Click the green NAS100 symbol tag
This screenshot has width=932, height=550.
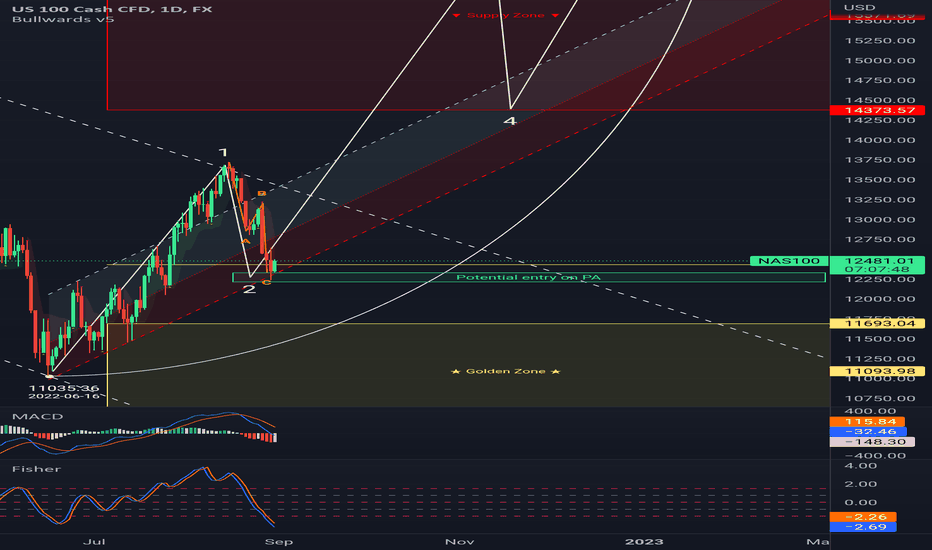coord(788,260)
